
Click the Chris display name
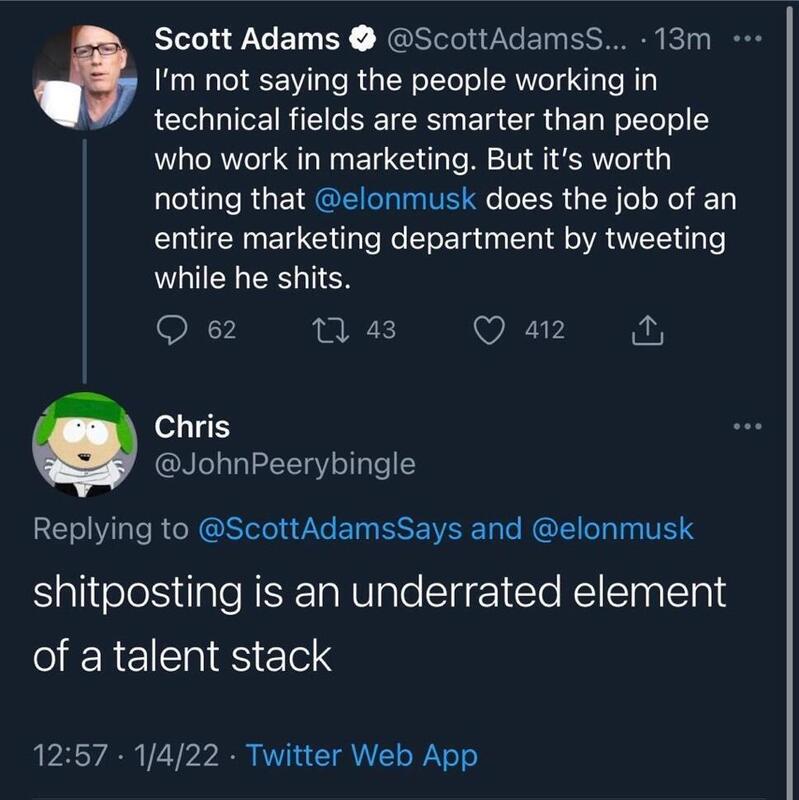click(x=192, y=427)
